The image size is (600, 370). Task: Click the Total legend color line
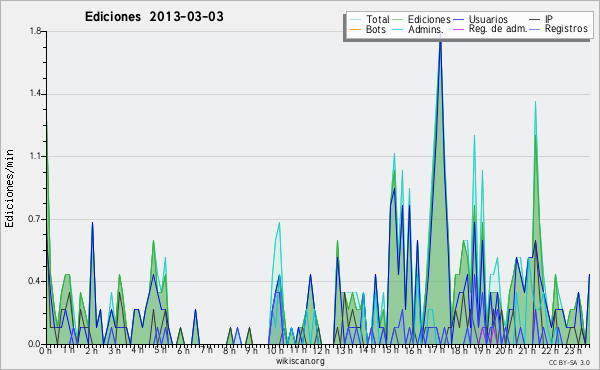[355, 20]
